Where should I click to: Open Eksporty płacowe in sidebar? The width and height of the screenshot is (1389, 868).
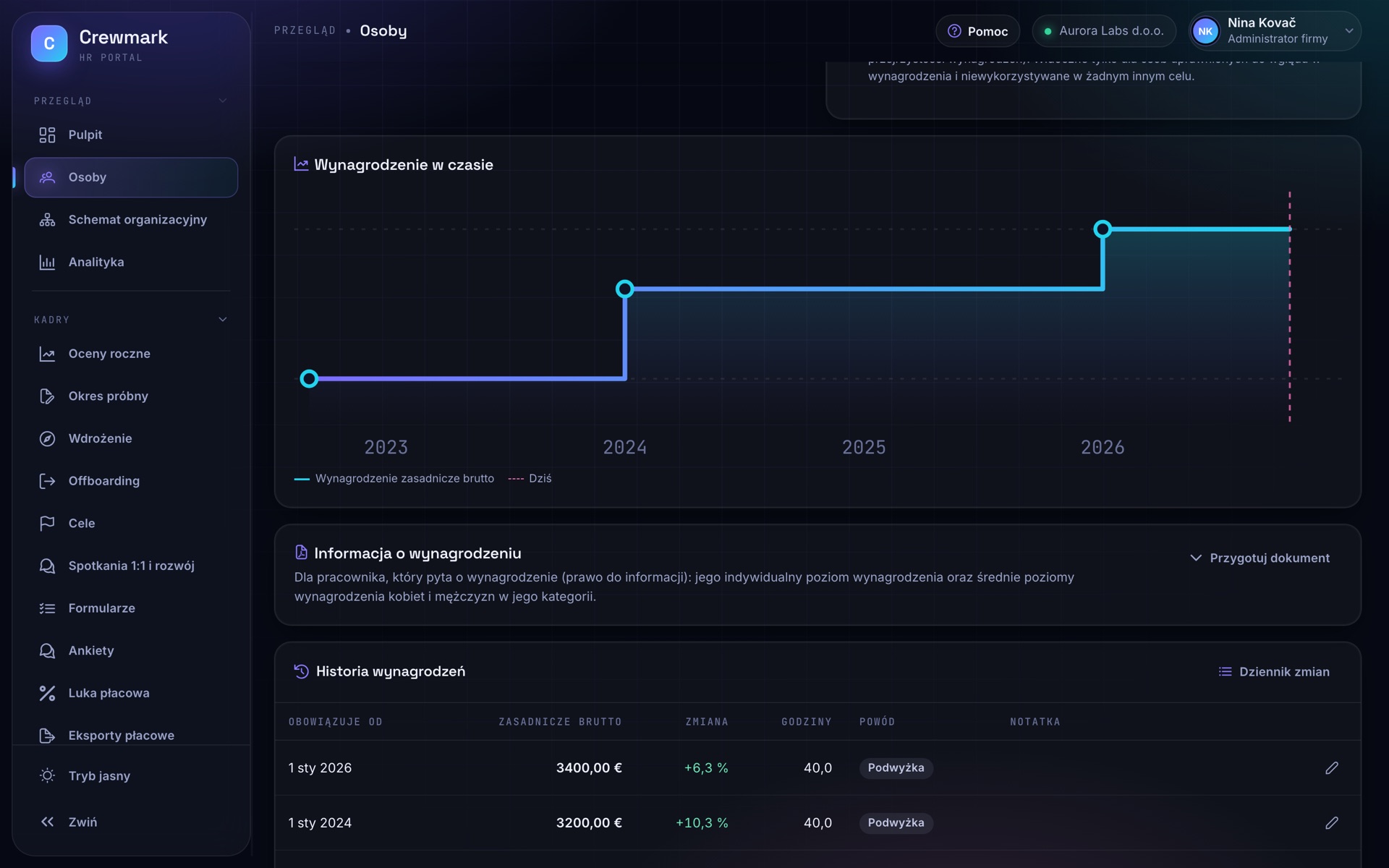(x=131, y=736)
